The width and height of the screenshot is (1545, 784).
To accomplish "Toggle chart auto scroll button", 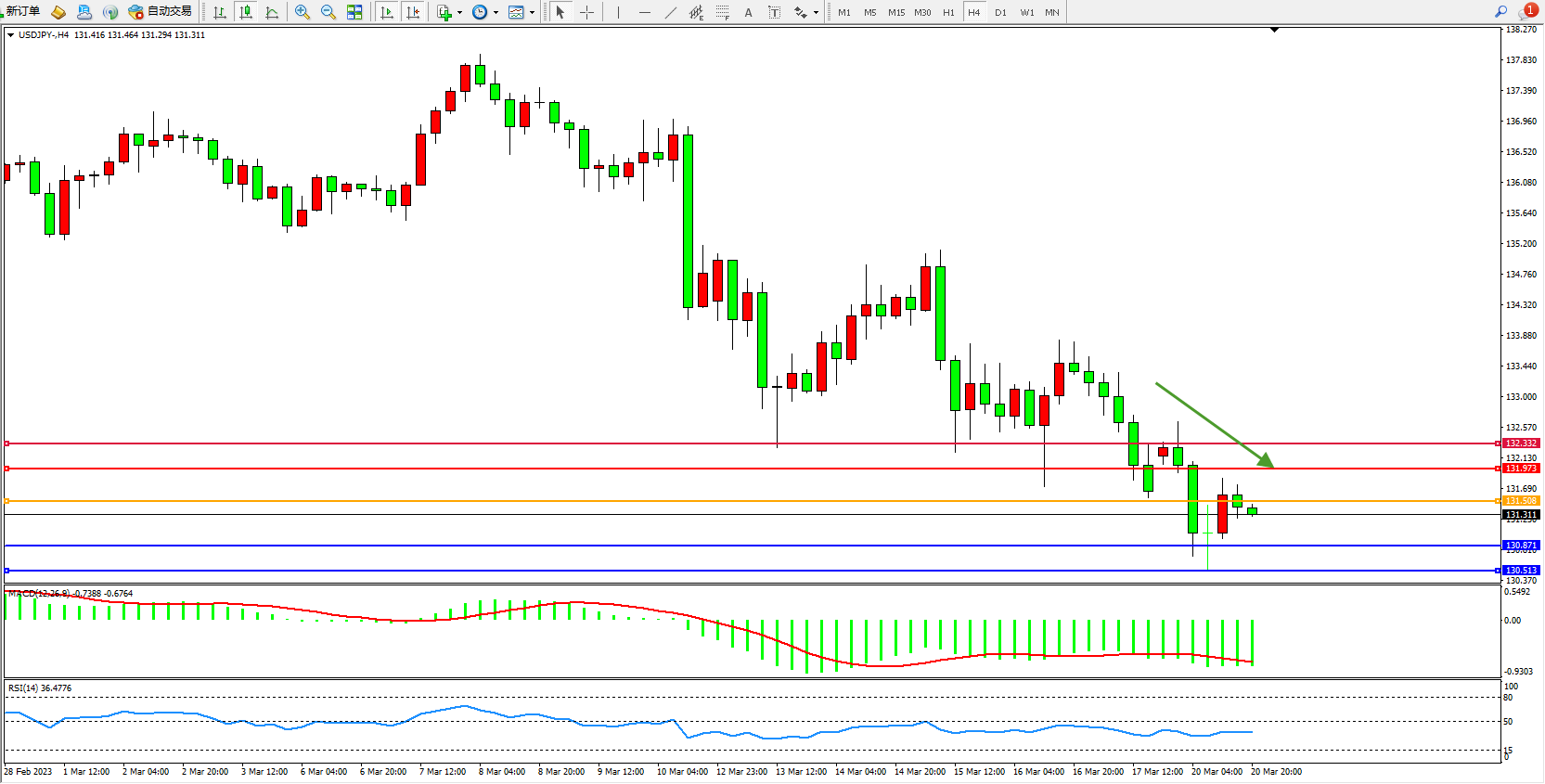I will click(x=387, y=12).
